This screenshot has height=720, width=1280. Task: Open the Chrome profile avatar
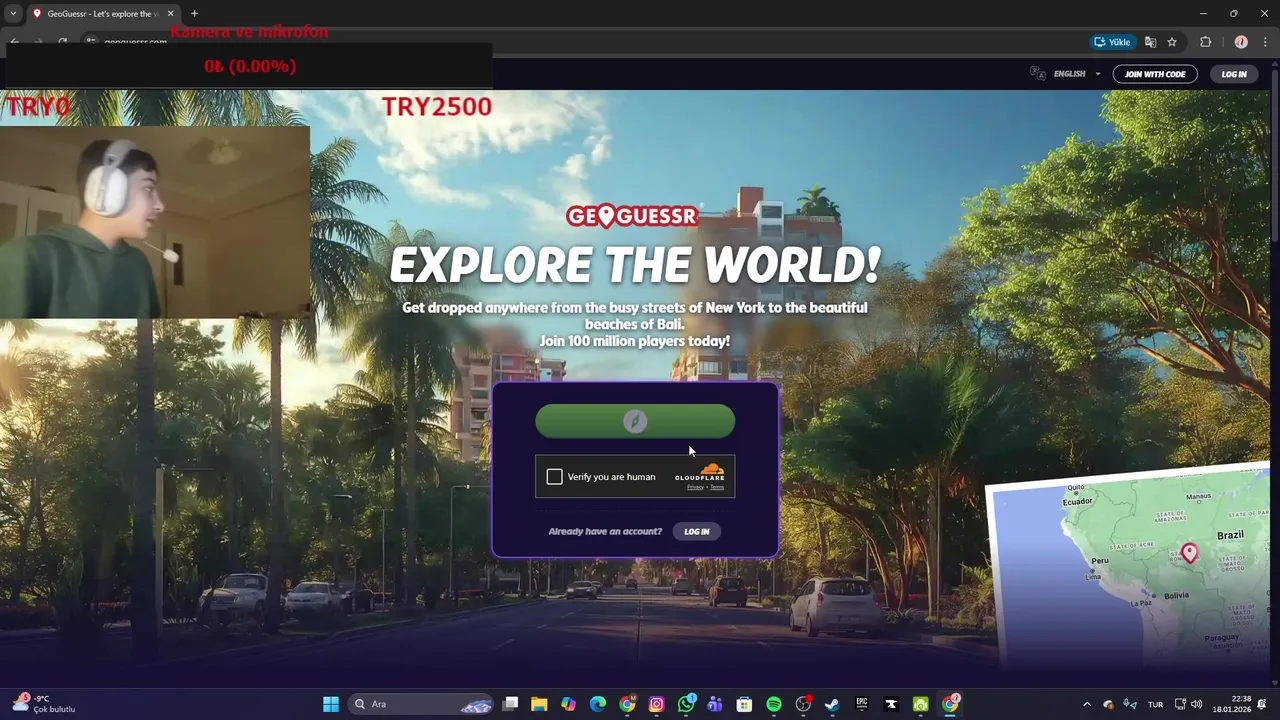tap(1241, 42)
